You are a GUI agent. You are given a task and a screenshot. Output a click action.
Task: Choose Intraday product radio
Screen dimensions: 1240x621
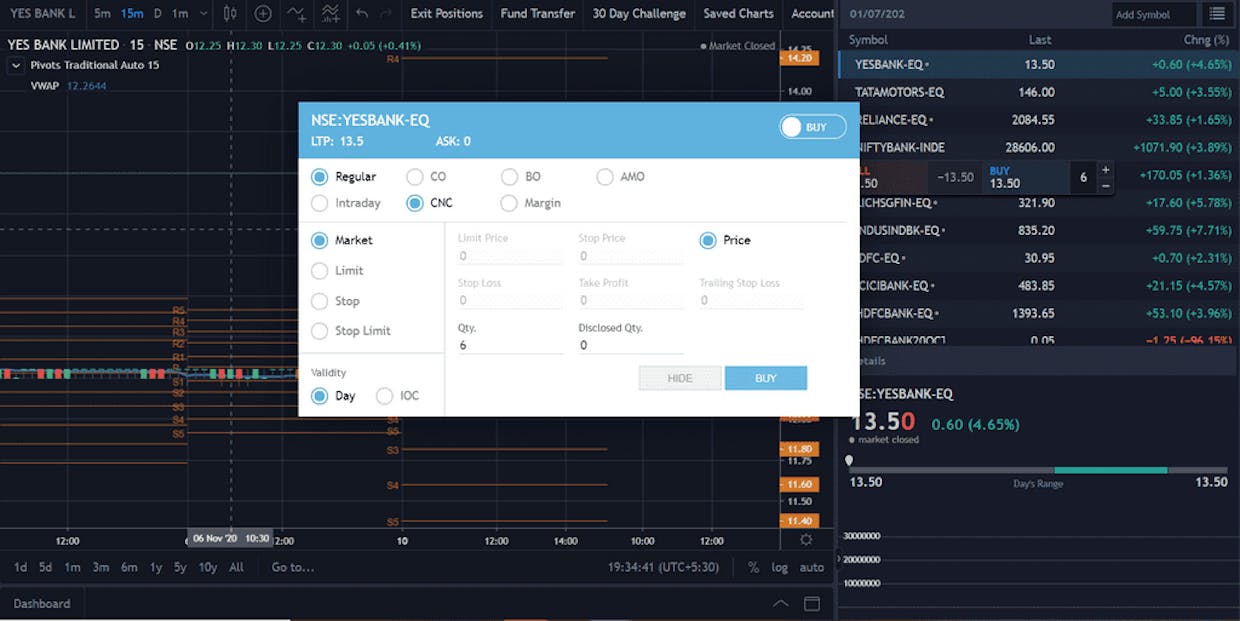pos(319,203)
